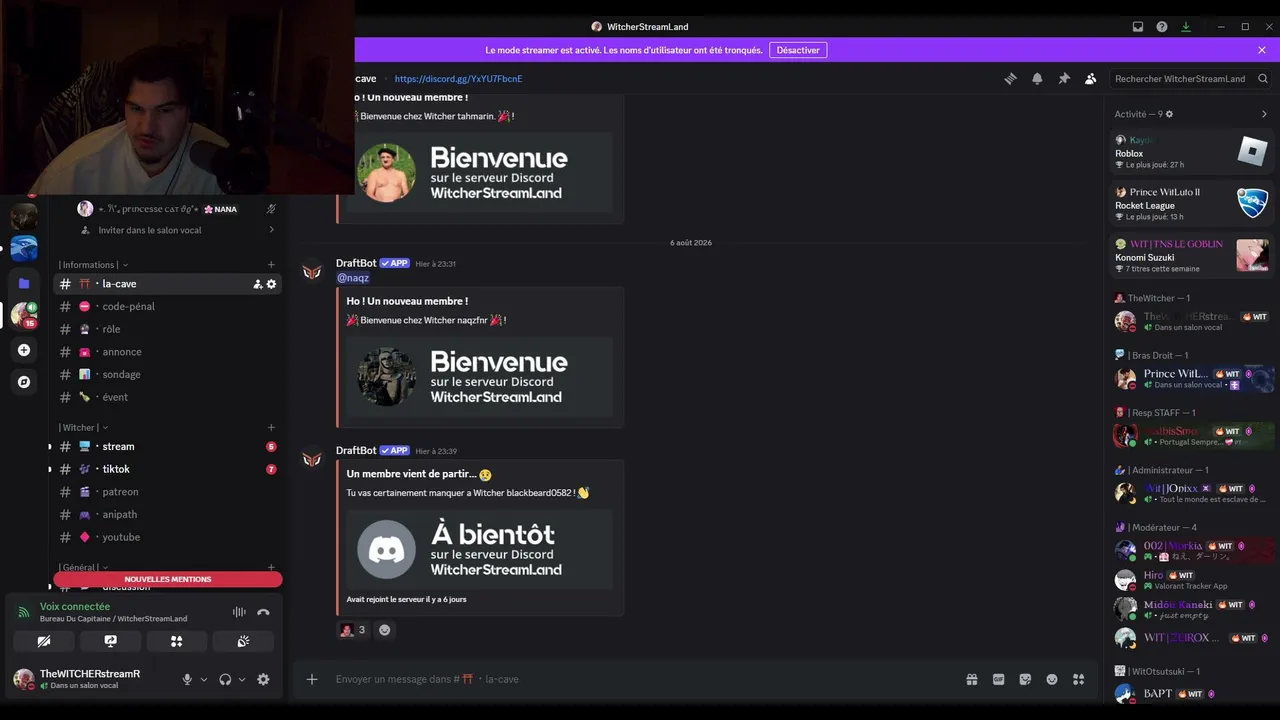Open the sondage channel

(x=167, y=374)
